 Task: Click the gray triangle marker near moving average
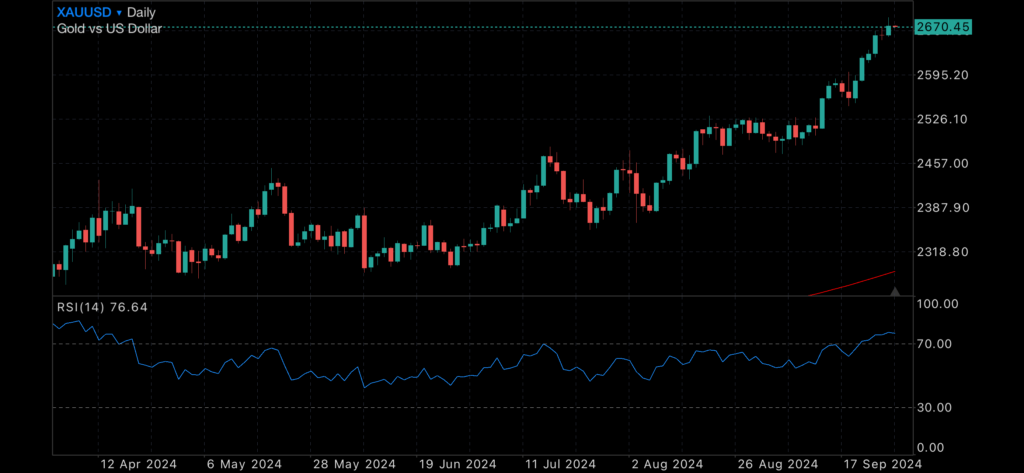coord(895,291)
